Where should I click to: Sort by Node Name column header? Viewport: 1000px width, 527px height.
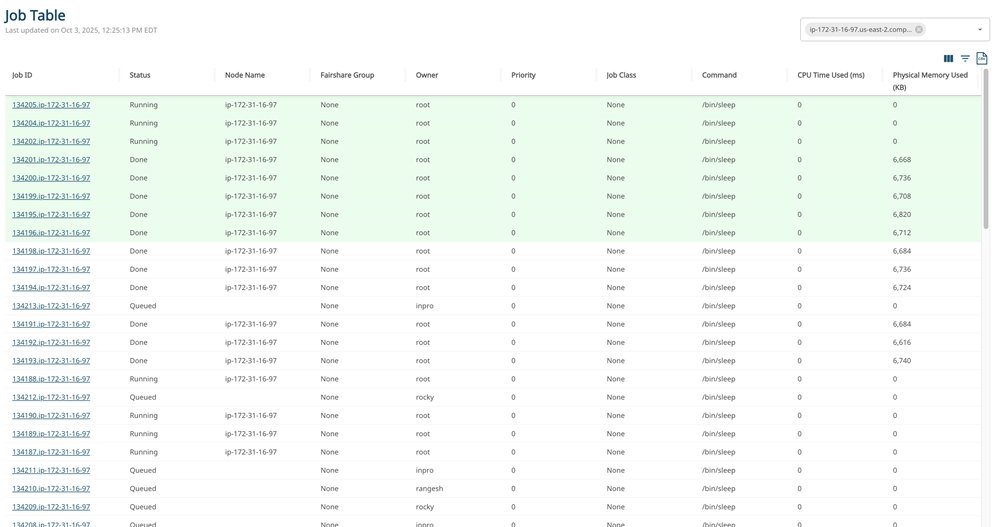coord(245,75)
